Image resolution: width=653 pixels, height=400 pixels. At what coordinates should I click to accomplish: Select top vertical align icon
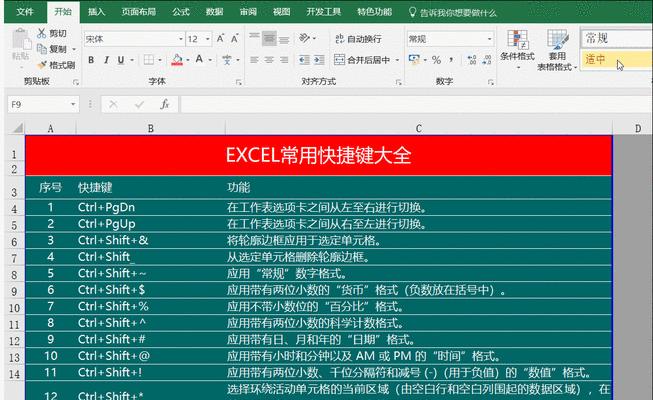[x=254, y=38]
